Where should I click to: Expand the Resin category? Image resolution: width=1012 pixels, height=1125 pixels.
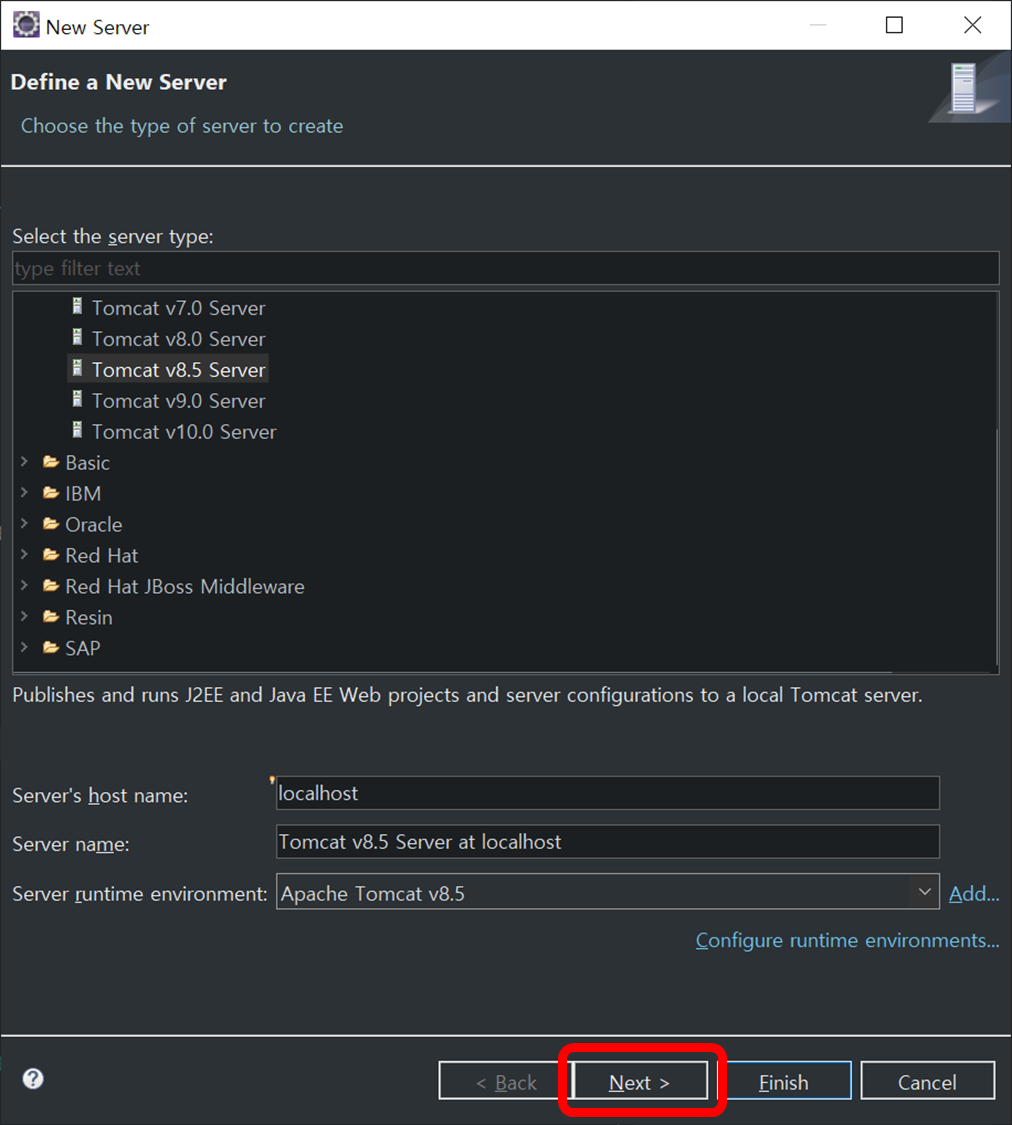coord(24,616)
